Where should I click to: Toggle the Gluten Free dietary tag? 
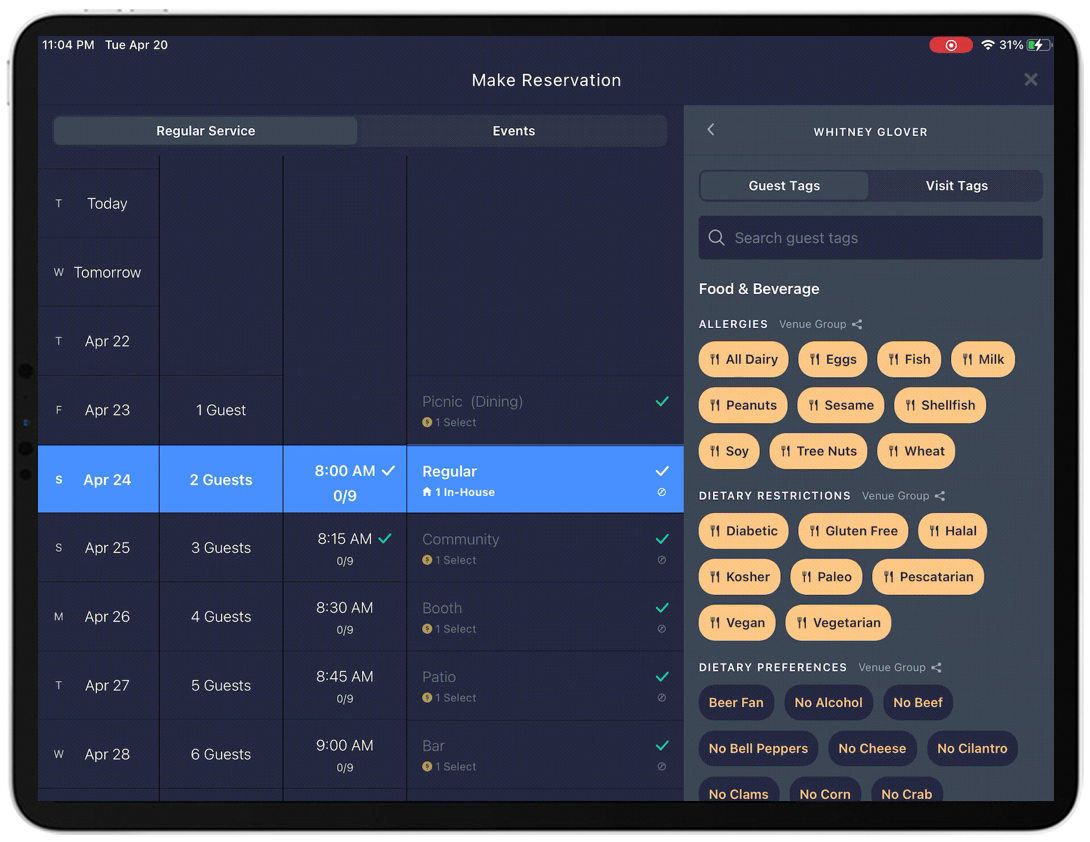pyautogui.click(x=853, y=531)
